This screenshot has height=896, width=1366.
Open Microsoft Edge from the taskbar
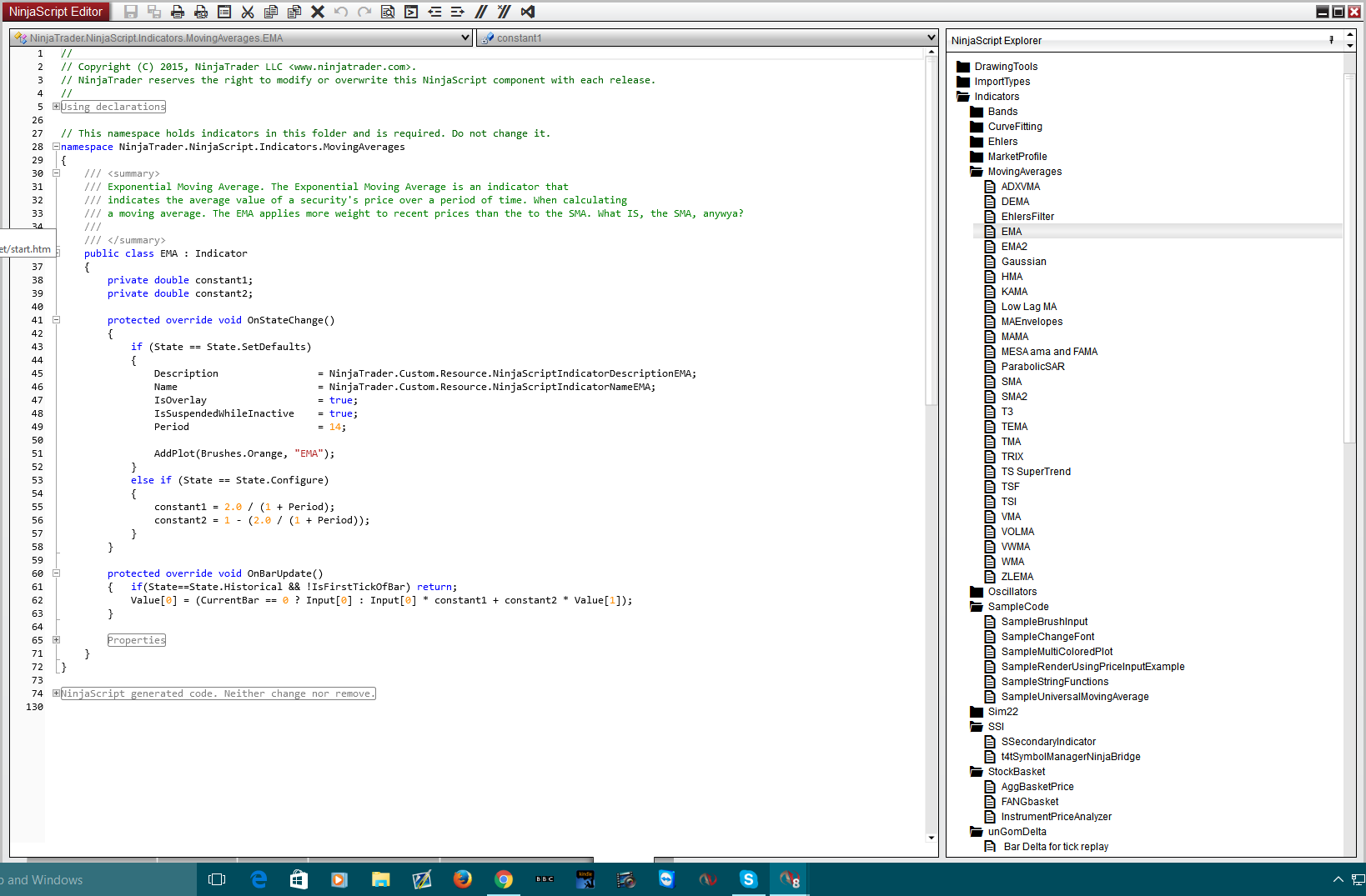pos(259,879)
